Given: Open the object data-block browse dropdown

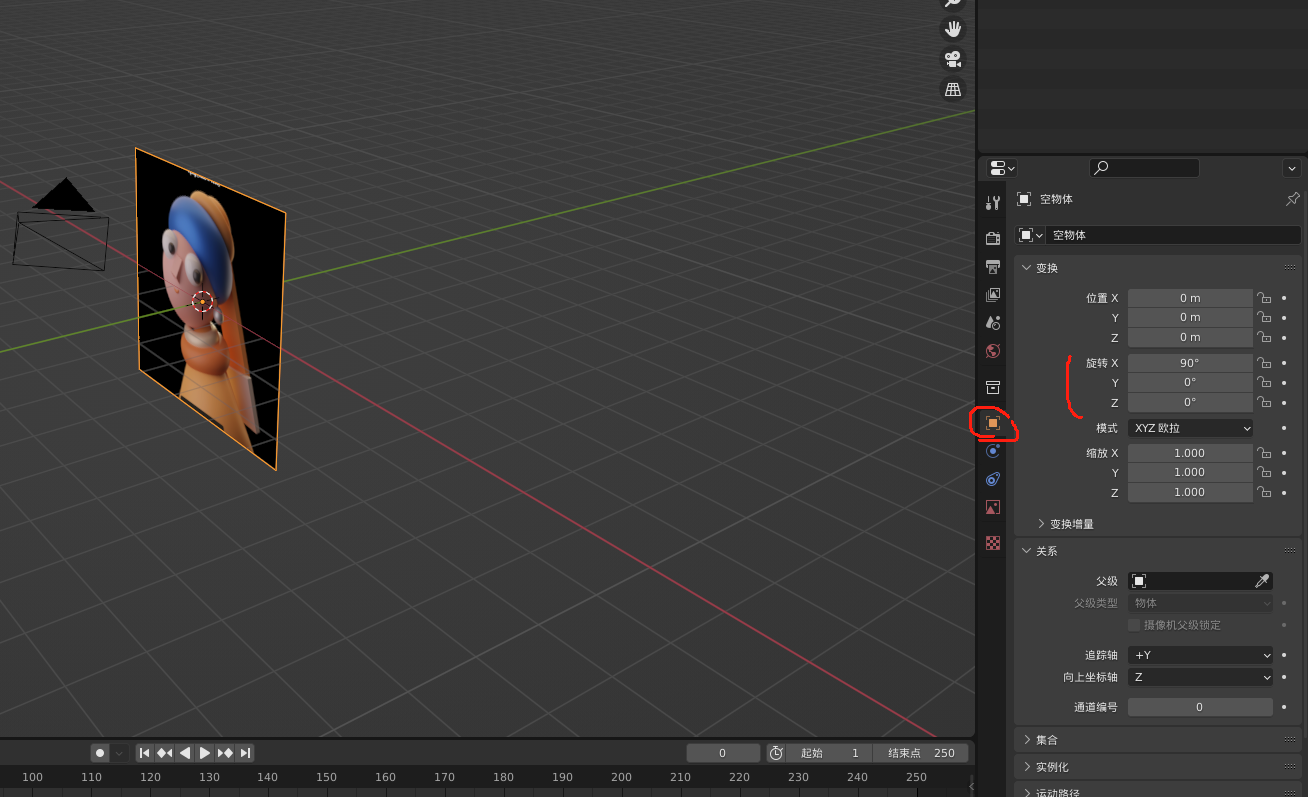Looking at the screenshot, I should tap(1030, 235).
